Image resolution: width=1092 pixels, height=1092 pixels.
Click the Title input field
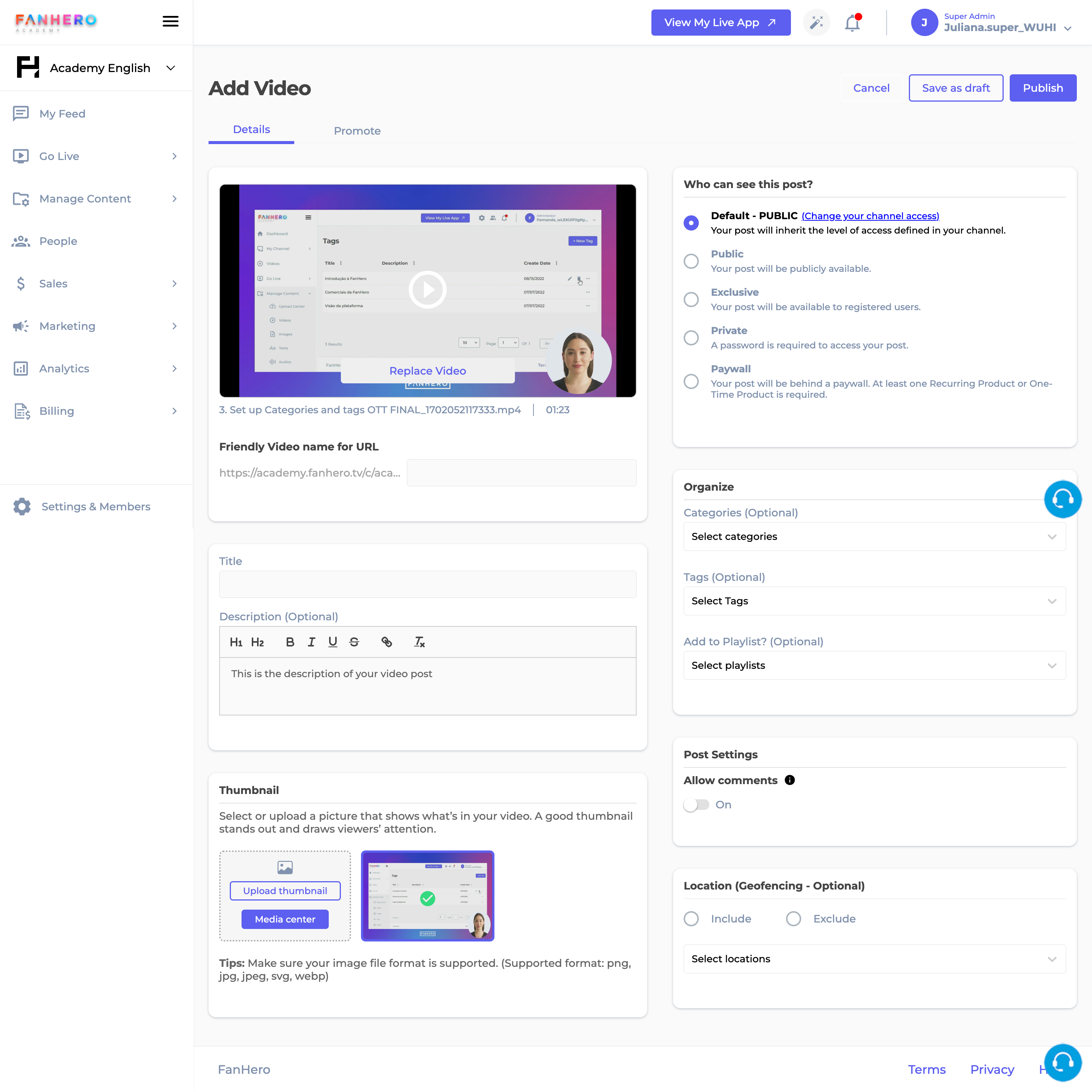pos(427,584)
